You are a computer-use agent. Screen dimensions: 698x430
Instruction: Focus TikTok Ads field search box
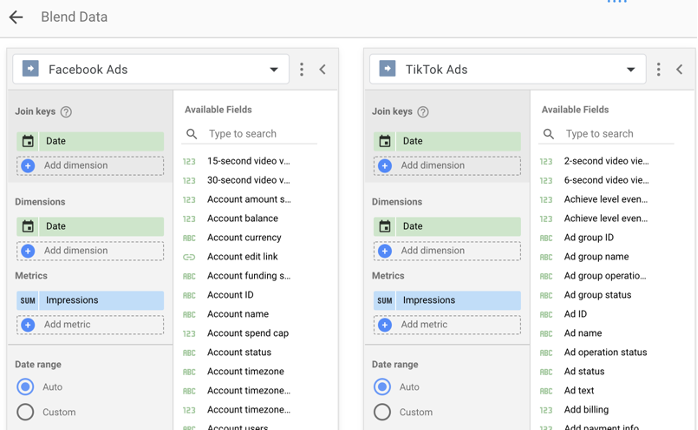pyautogui.click(x=606, y=134)
